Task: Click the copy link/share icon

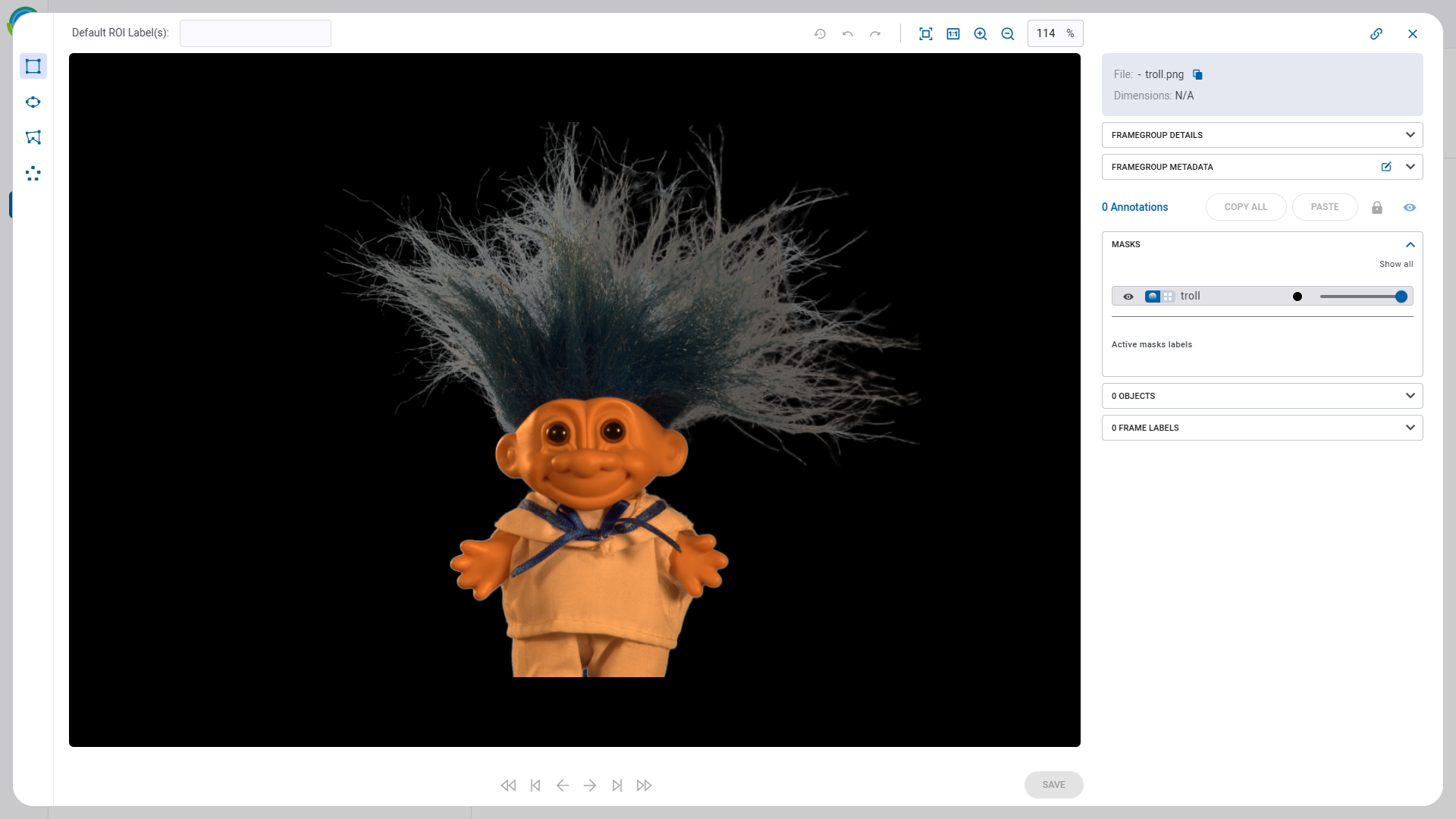Action: coord(1377,33)
